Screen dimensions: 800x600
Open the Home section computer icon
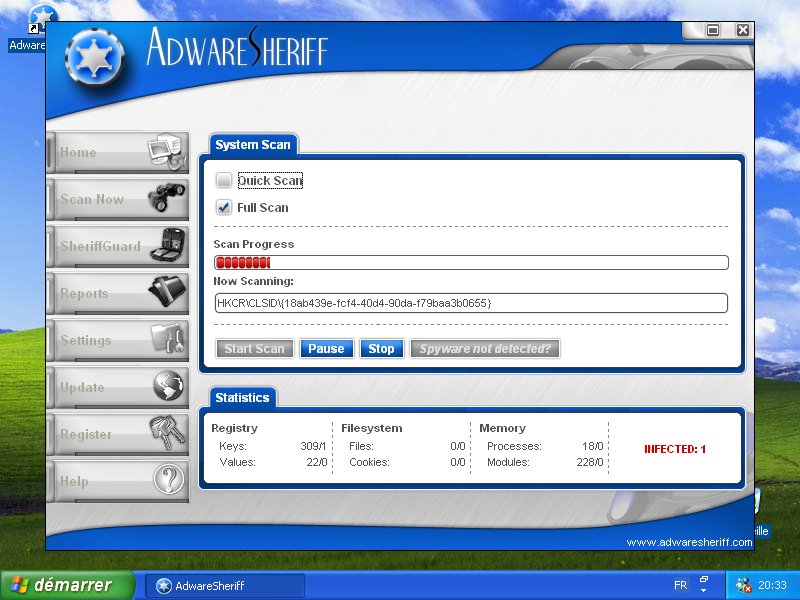pyautogui.click(x=165, y=152)
